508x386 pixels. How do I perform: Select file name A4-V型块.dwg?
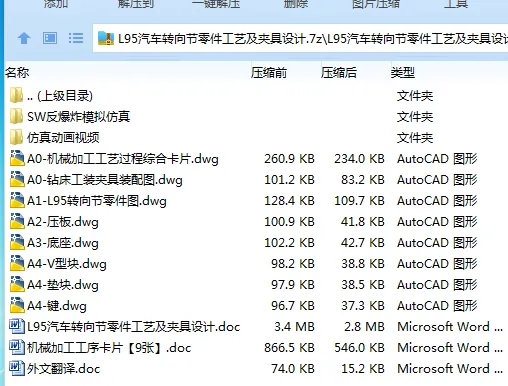click(x=67, y=264)
